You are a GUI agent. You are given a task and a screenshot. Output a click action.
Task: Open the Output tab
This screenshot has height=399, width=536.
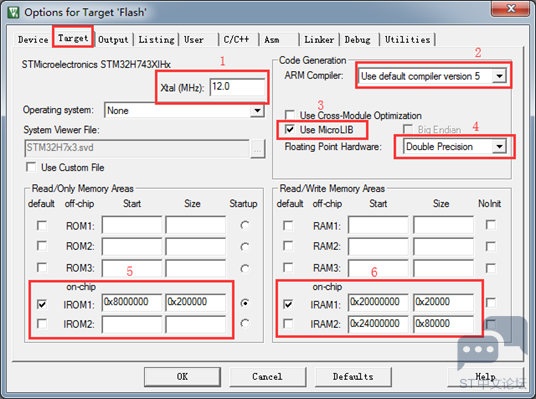coord(113,40)
